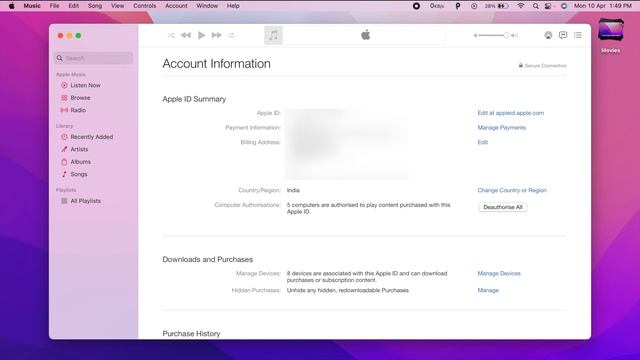Open the Window menu
640x360 pixels.
[207, 6]
